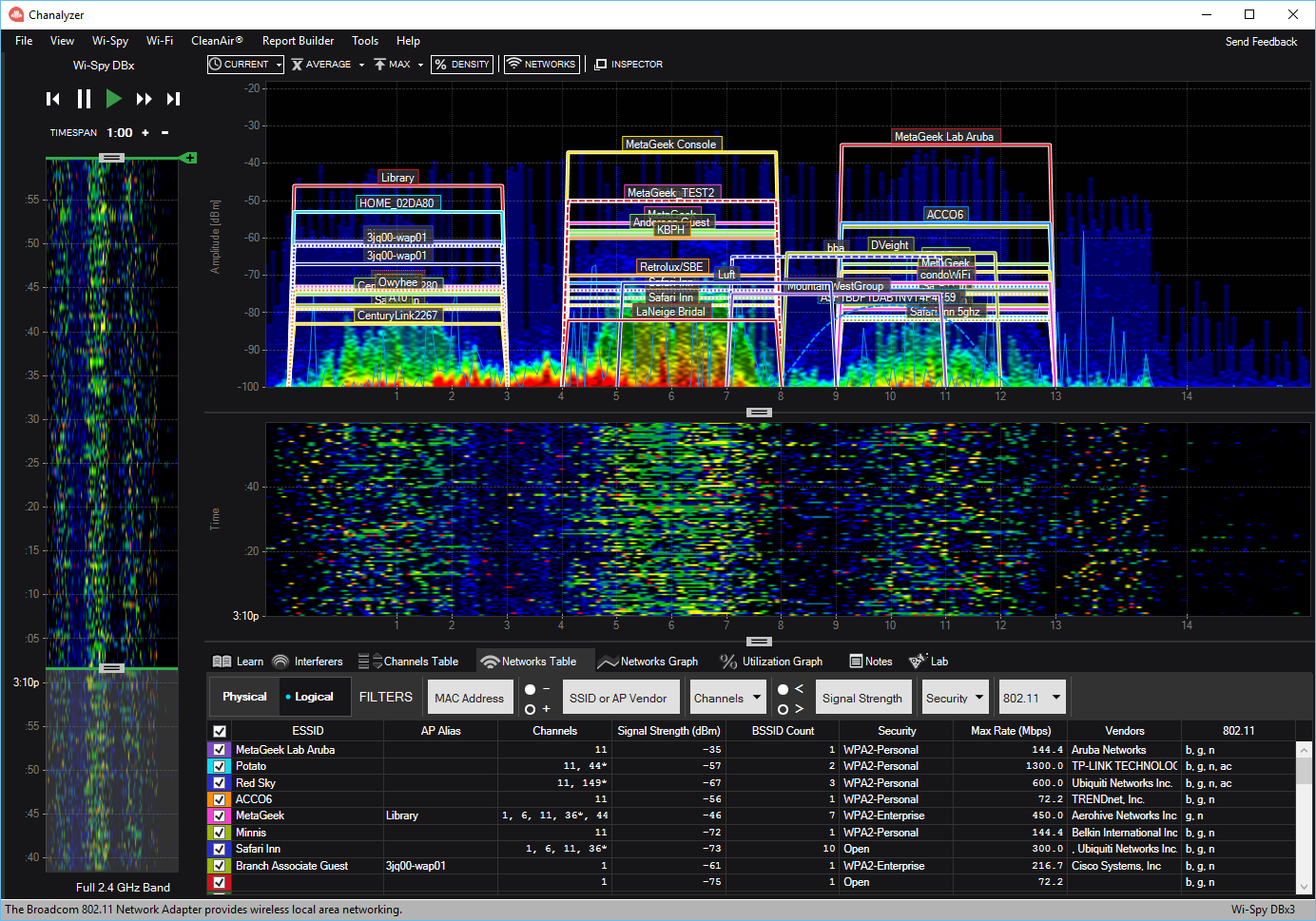Decrease the timespan with minus

pos(164,133)
